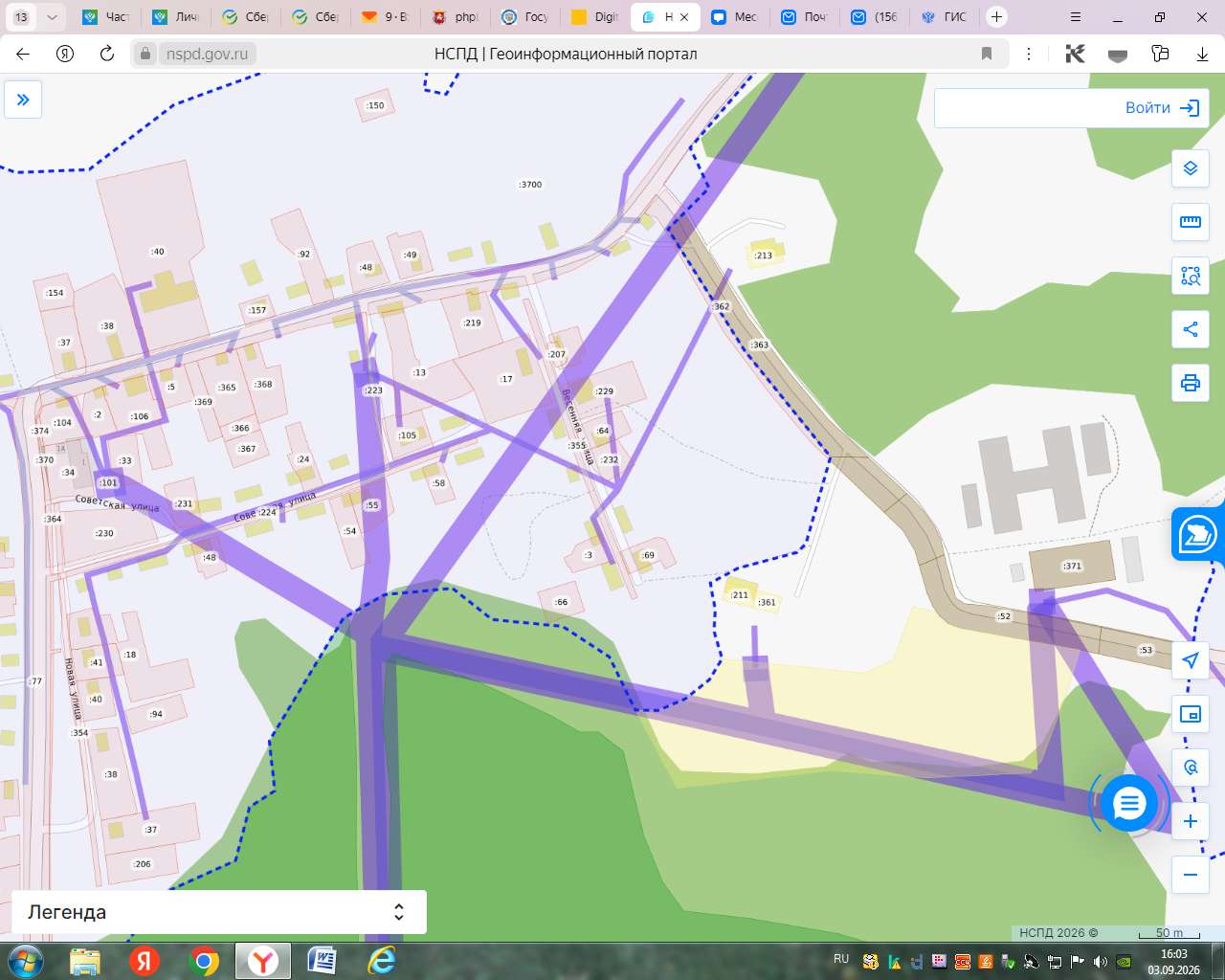This screenshot has width=1225, height=980.
Task: Click the share map icon
Action: [1191, 329]
